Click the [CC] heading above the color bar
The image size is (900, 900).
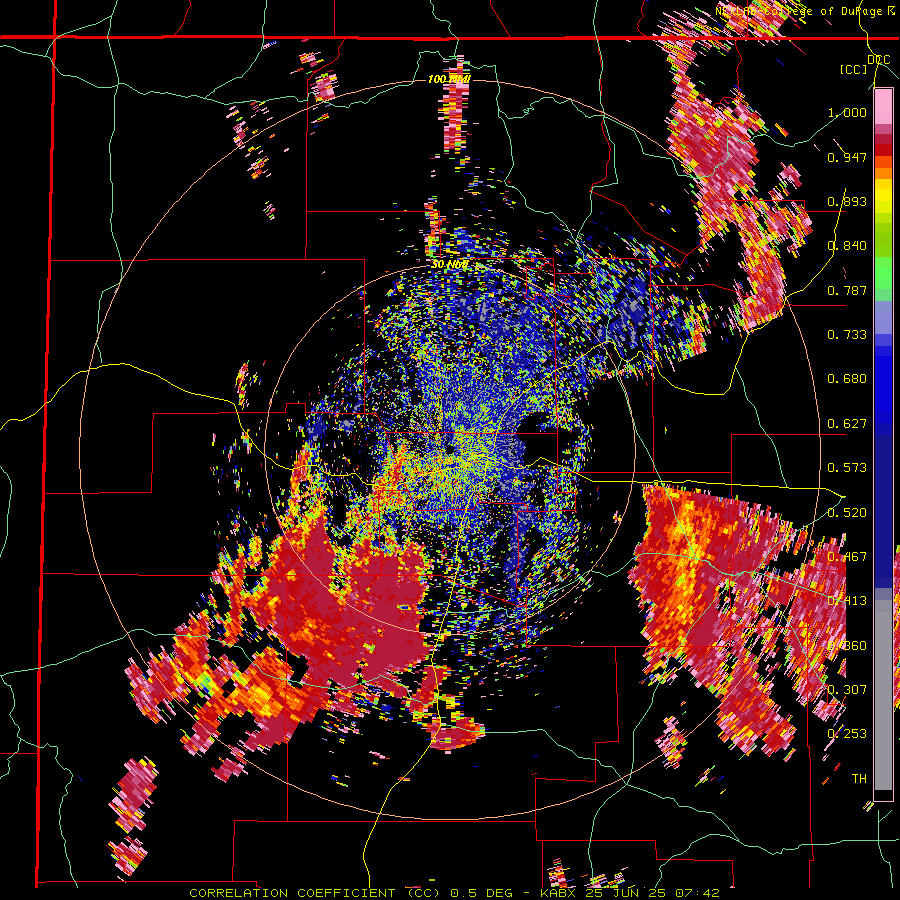pyautogui.click(x=853, y=69)
